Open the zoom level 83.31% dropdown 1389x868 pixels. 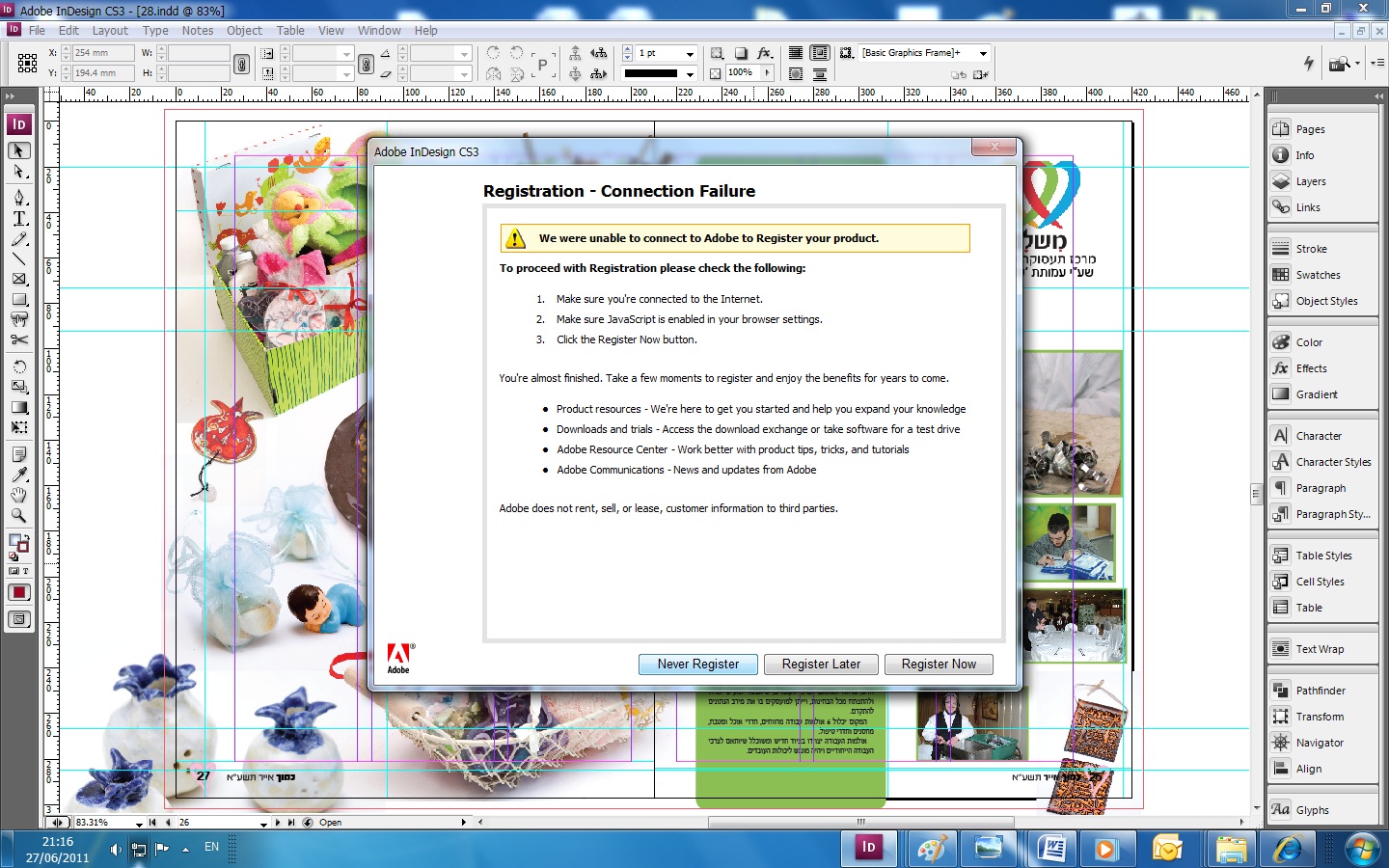pos(139,824)
